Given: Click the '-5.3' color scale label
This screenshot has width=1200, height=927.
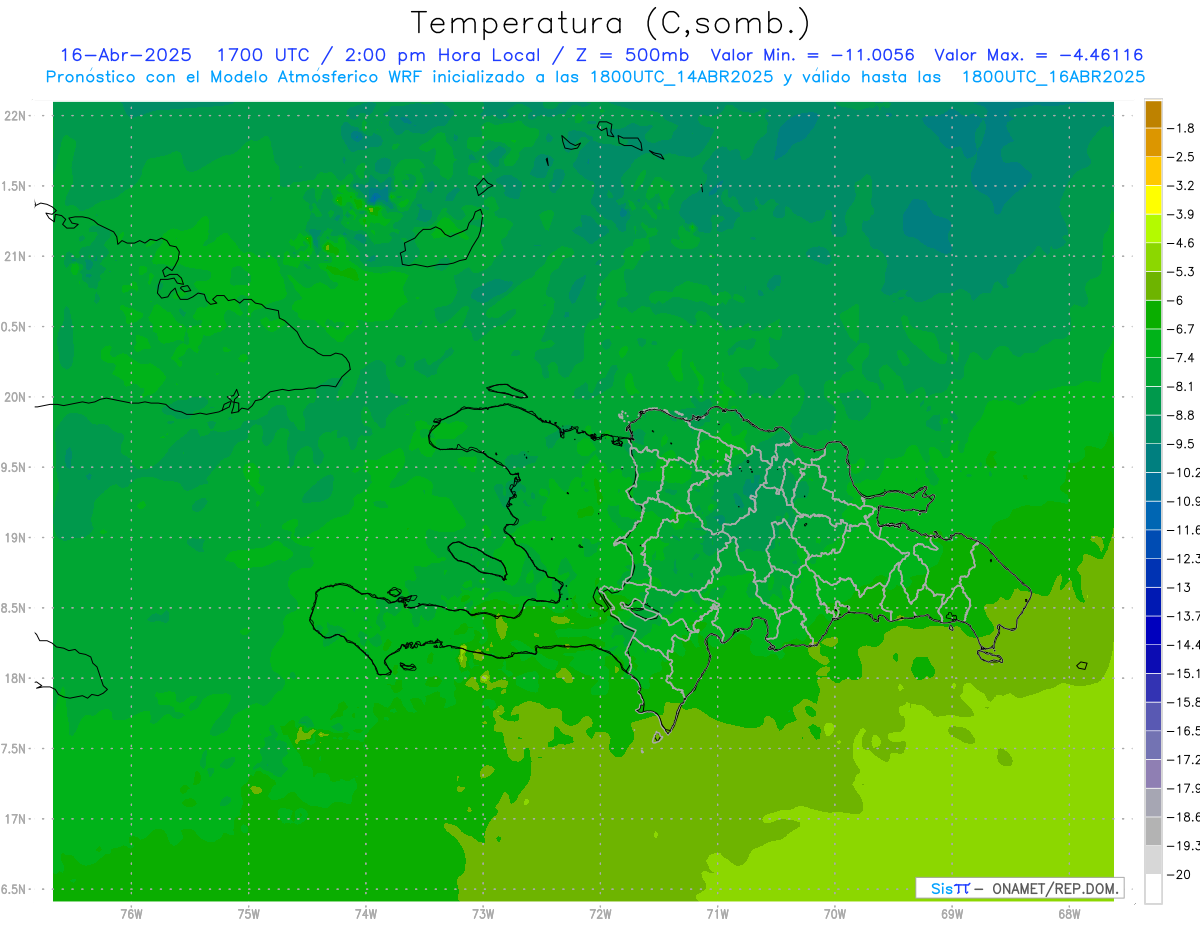Looking at the screenshot, I should click(x=1181, y=272).
